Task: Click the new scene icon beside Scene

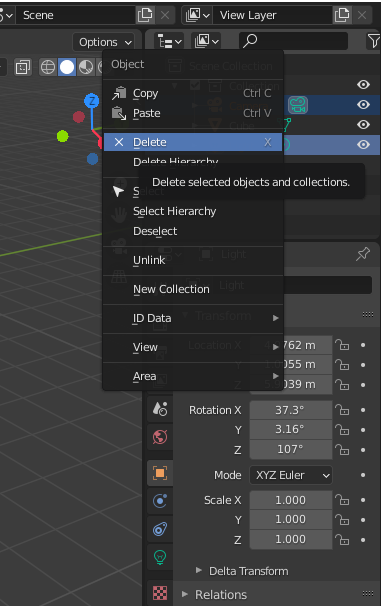Action: (145, 15)
